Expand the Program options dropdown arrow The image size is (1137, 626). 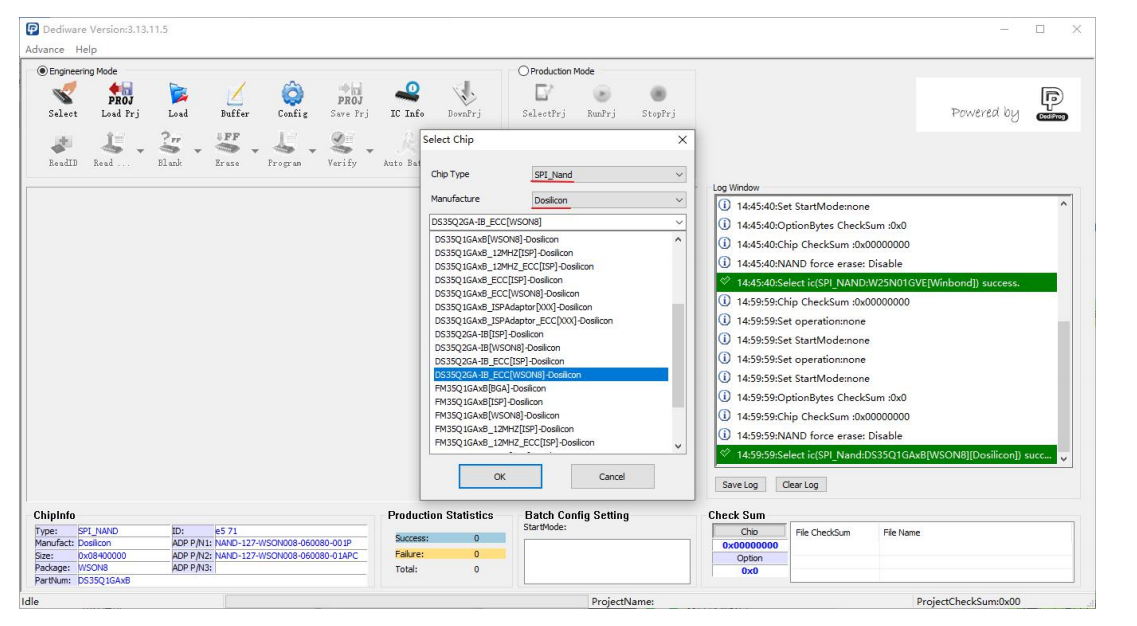[x=313, y=151]
